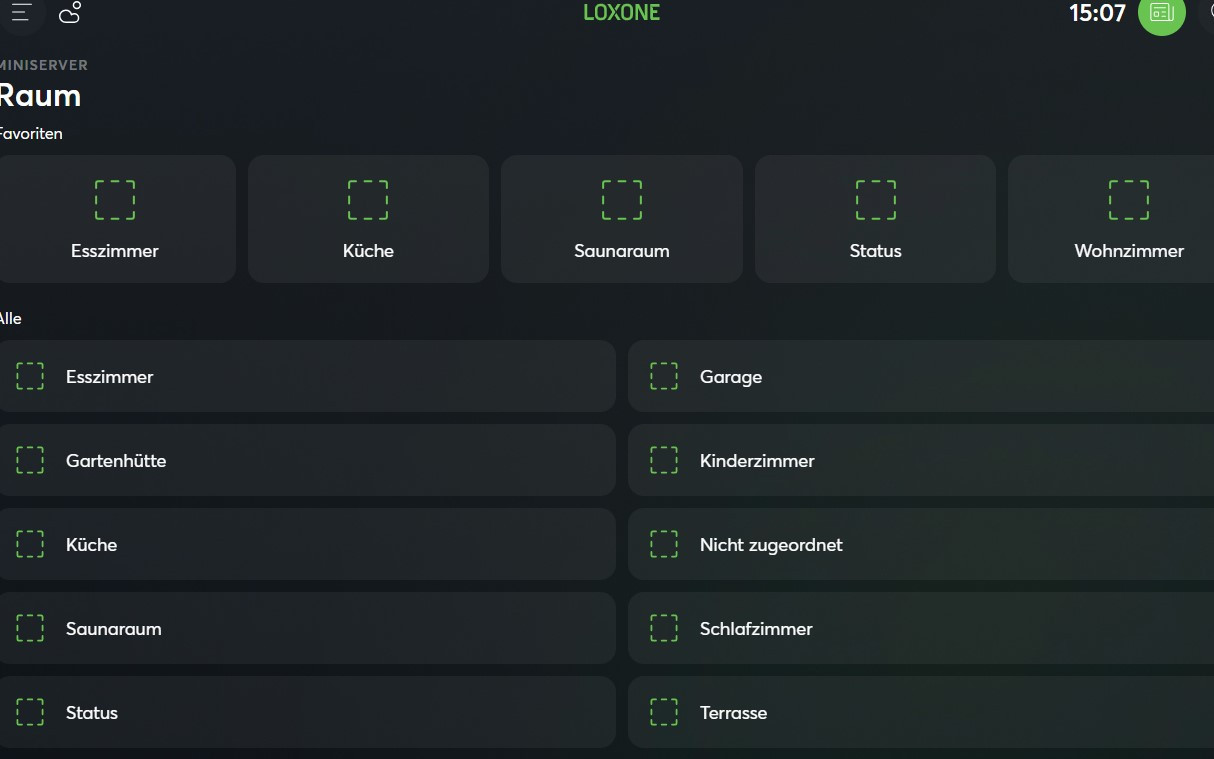Viewport: 1214px width, 759px height.
Task: Click the Kinderzimmer room icon
Action: (664, 460)
